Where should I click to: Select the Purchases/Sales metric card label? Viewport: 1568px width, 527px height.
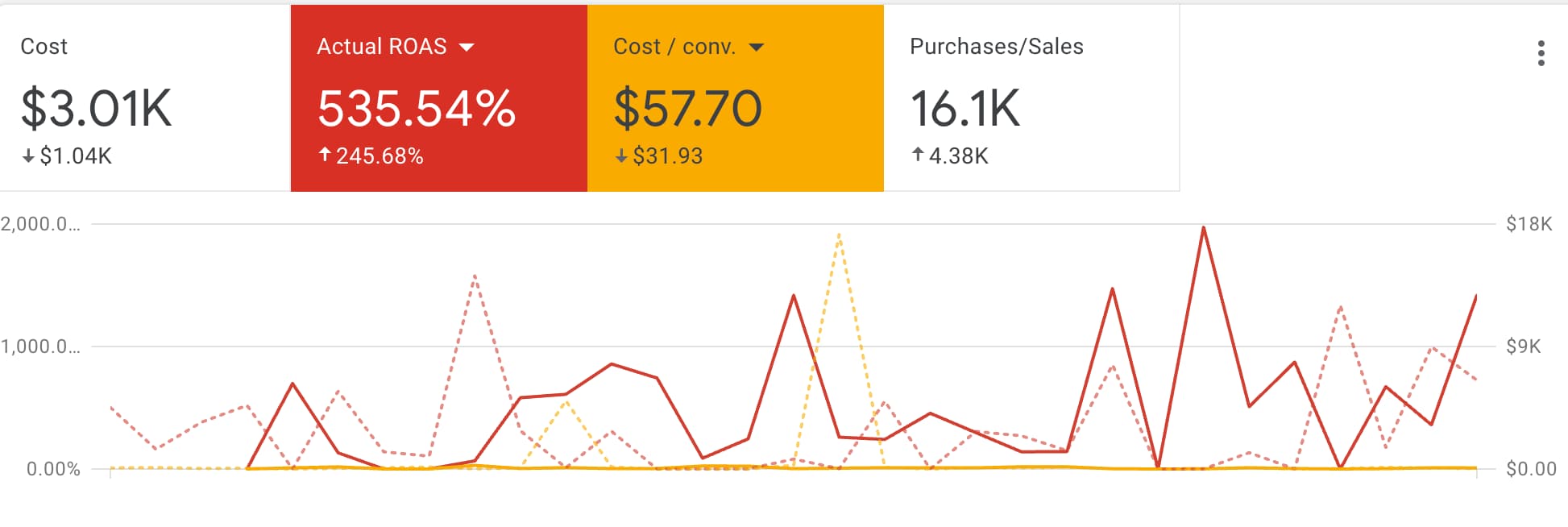[x=996, y=47]
